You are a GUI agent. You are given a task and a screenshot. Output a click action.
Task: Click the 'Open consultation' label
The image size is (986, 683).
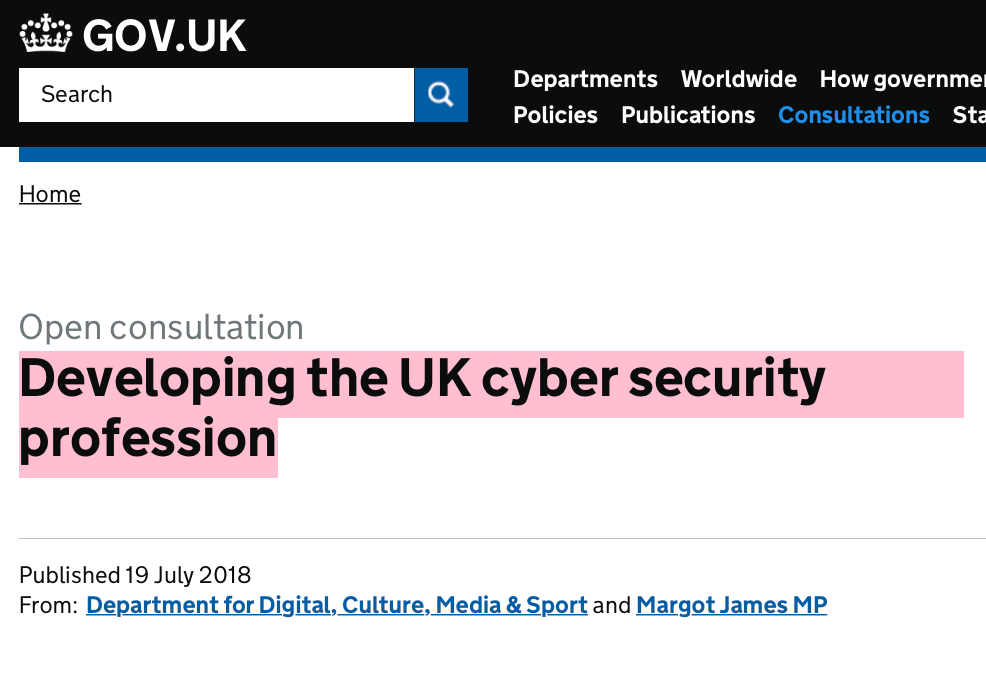click(x=161, y=327)
